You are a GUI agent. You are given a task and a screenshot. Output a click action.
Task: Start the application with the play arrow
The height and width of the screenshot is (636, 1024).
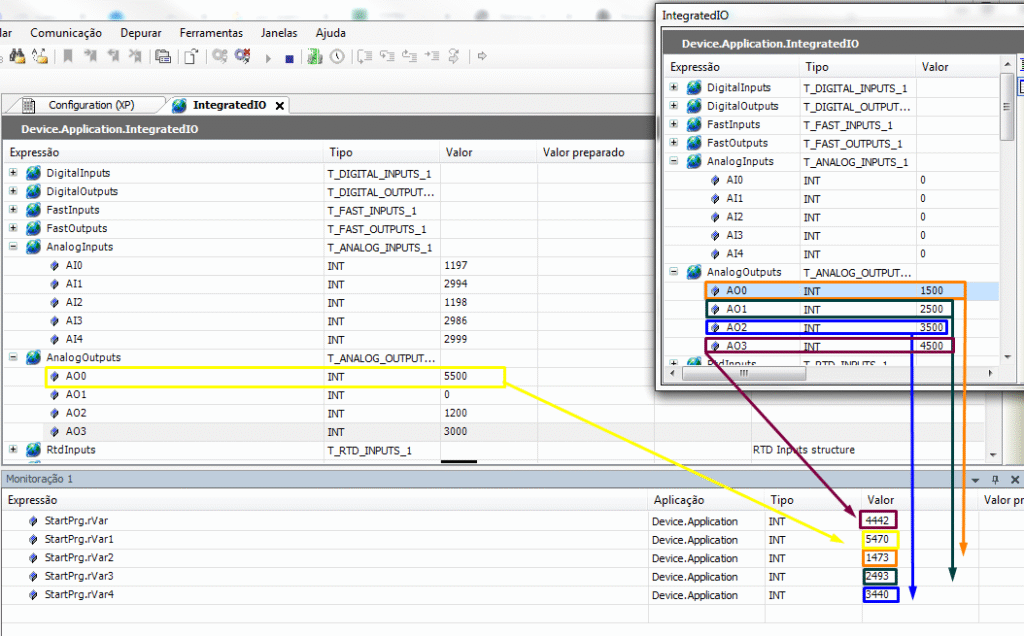268,58
